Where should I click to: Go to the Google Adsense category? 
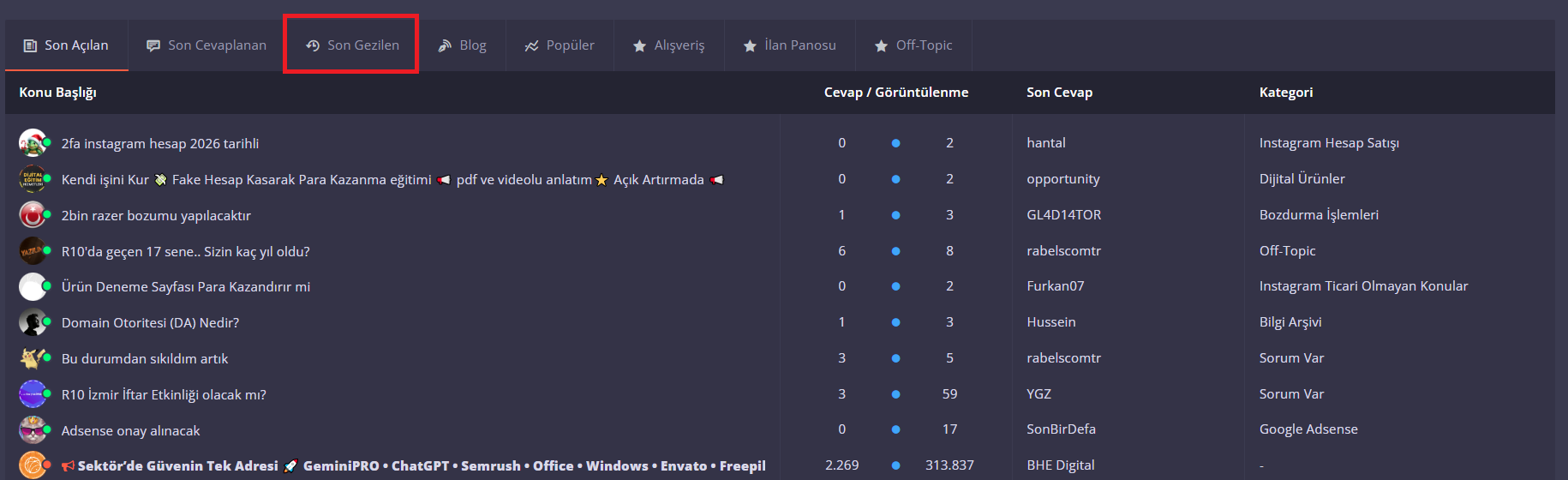(1308, 429)
